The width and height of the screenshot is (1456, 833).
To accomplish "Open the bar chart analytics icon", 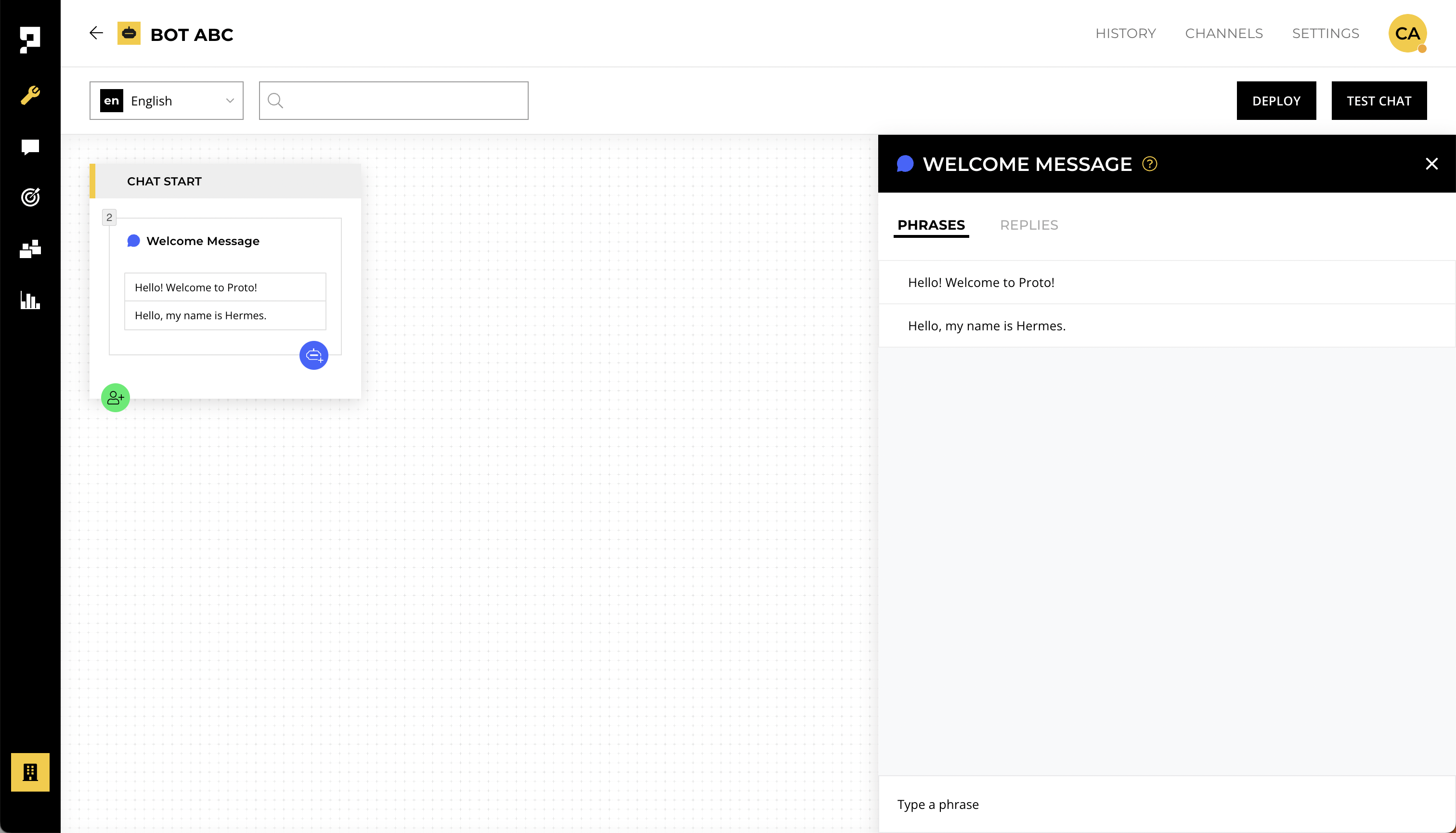I will tap(30, 300).
